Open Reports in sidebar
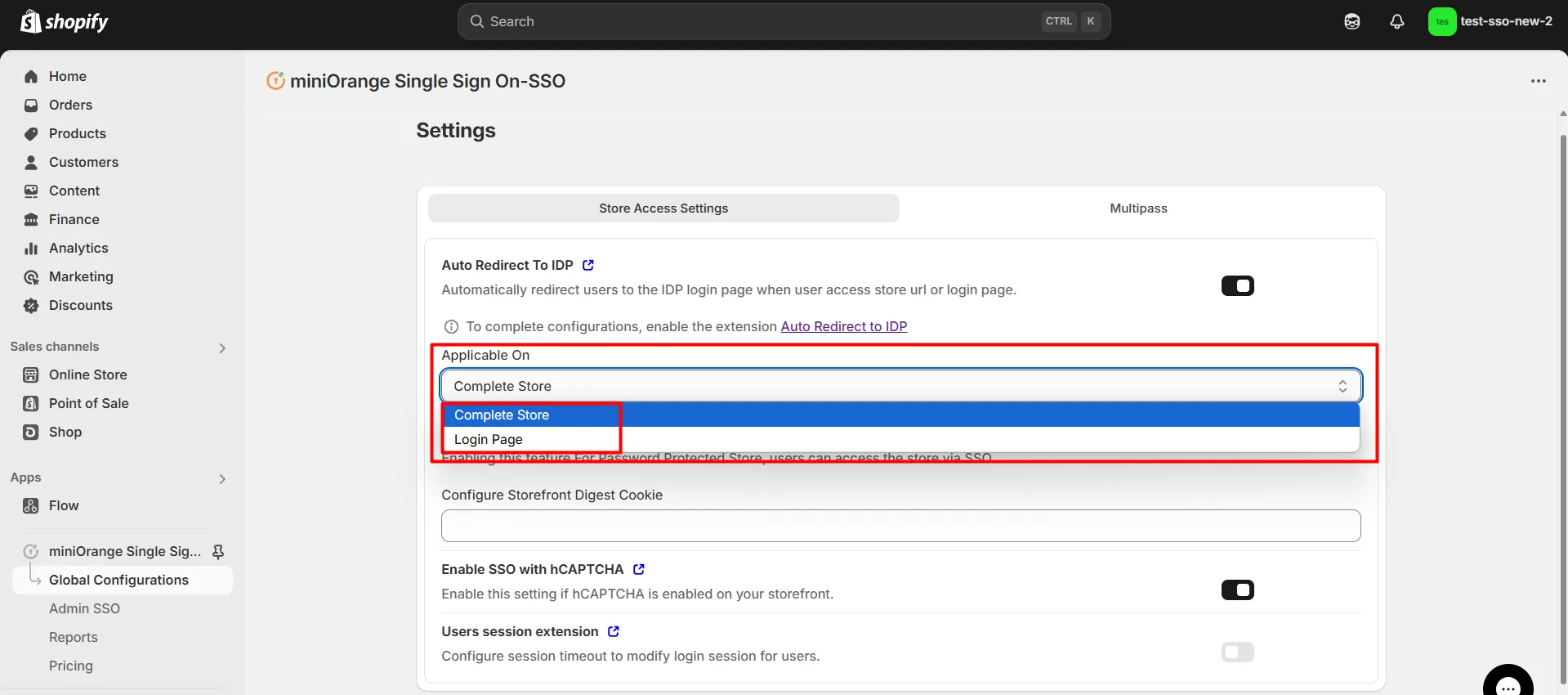The width and height of the screenshot is (1568, 695). (x=74, y=637)
